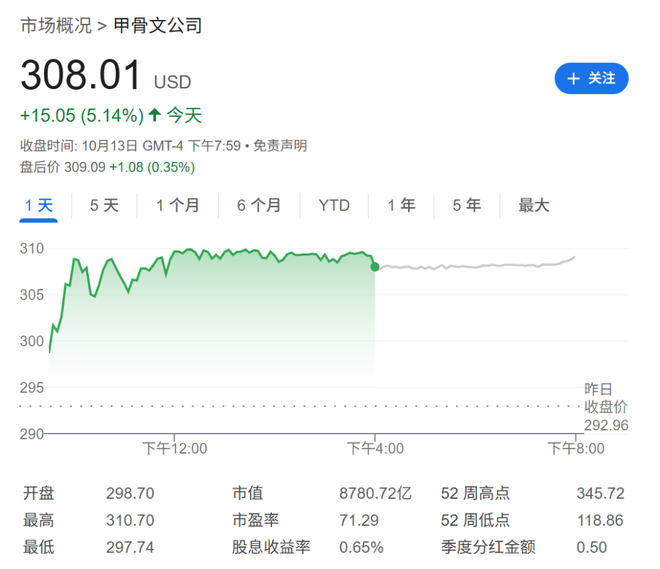The image size is (660, 569).
Task: Switch to the 5 天 tab
Action: coord(104,205)
